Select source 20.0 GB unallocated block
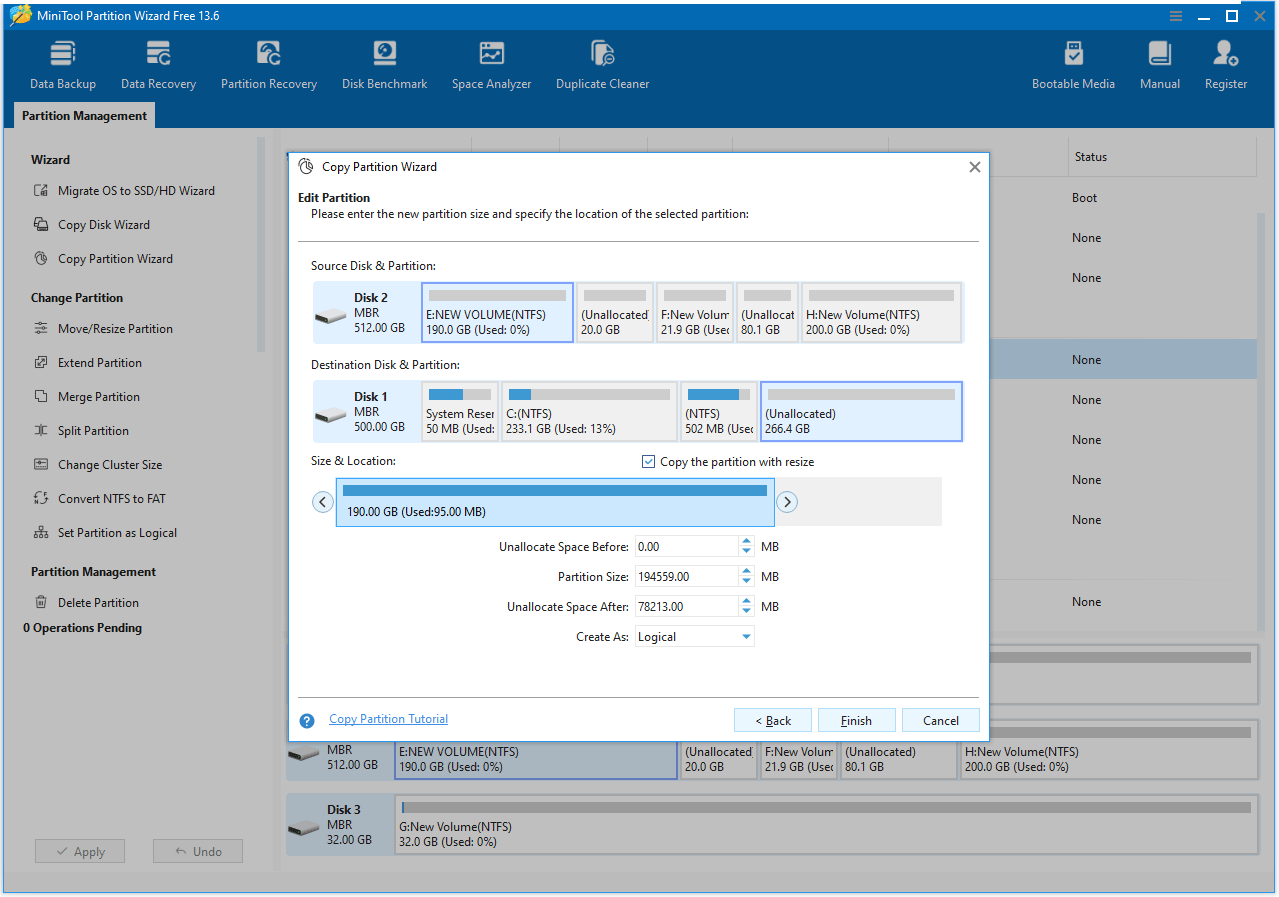The image size is (1279, 897). (615, 313)
